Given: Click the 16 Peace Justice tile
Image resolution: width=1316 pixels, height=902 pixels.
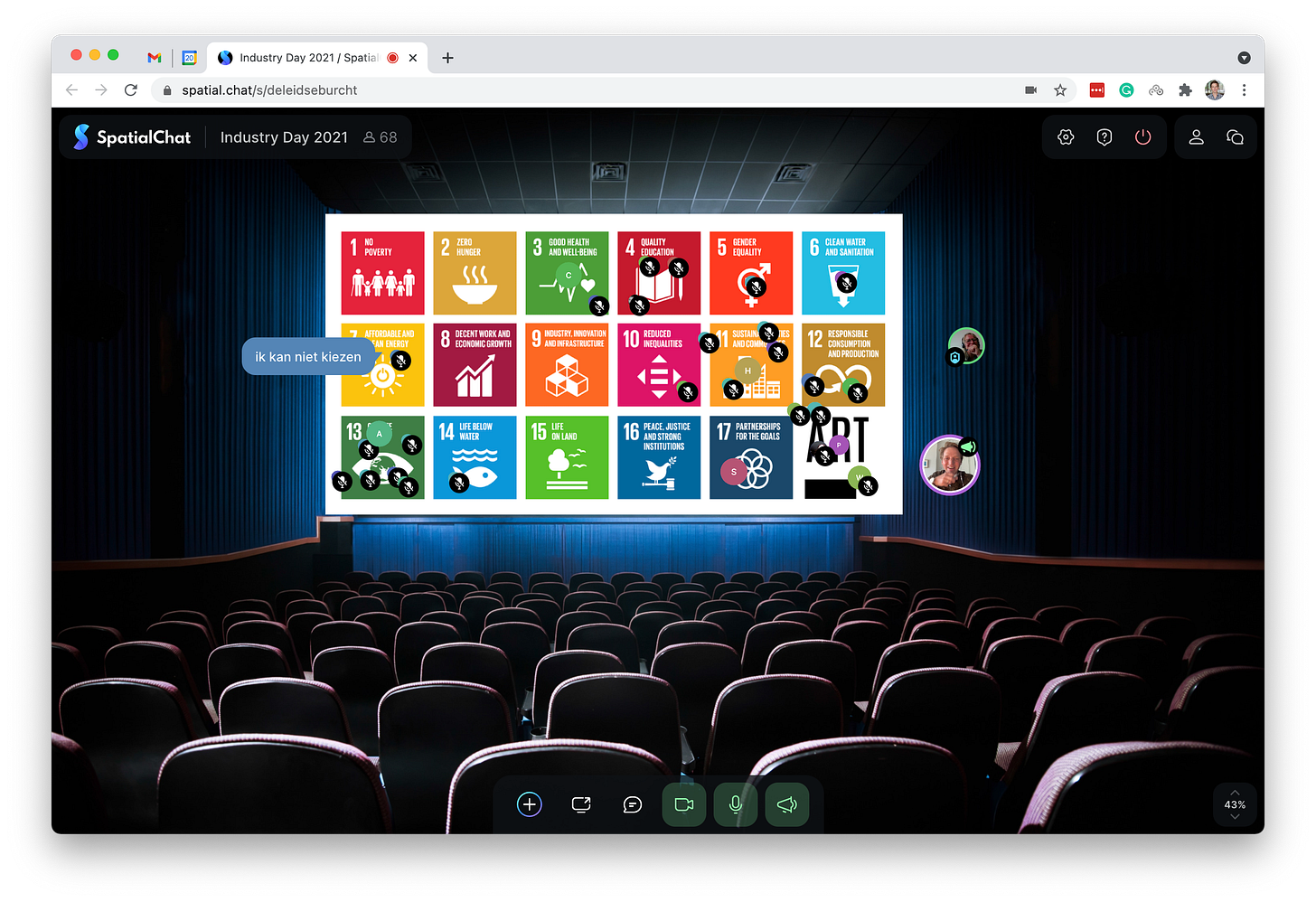Looking at the screenshot, I should click(659, 457).
